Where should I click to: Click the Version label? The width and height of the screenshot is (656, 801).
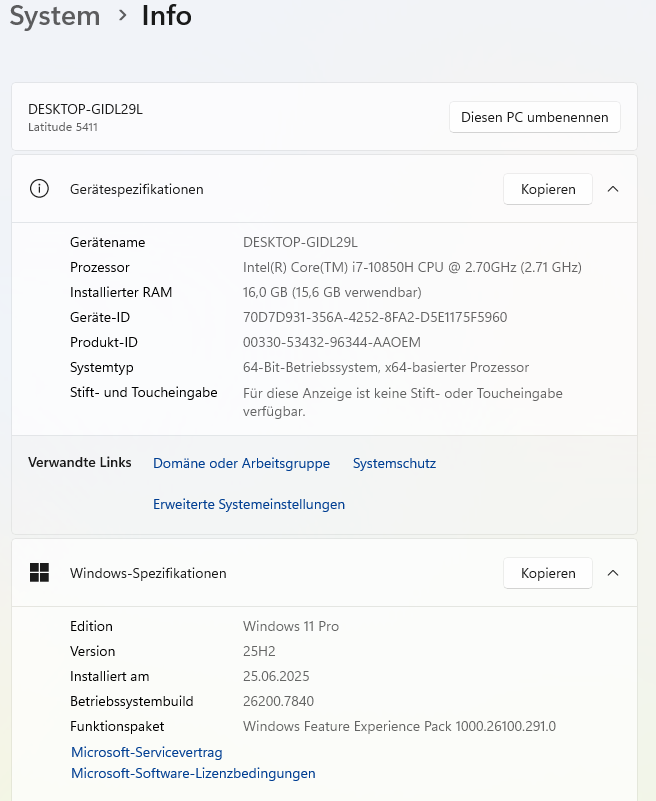92,651
